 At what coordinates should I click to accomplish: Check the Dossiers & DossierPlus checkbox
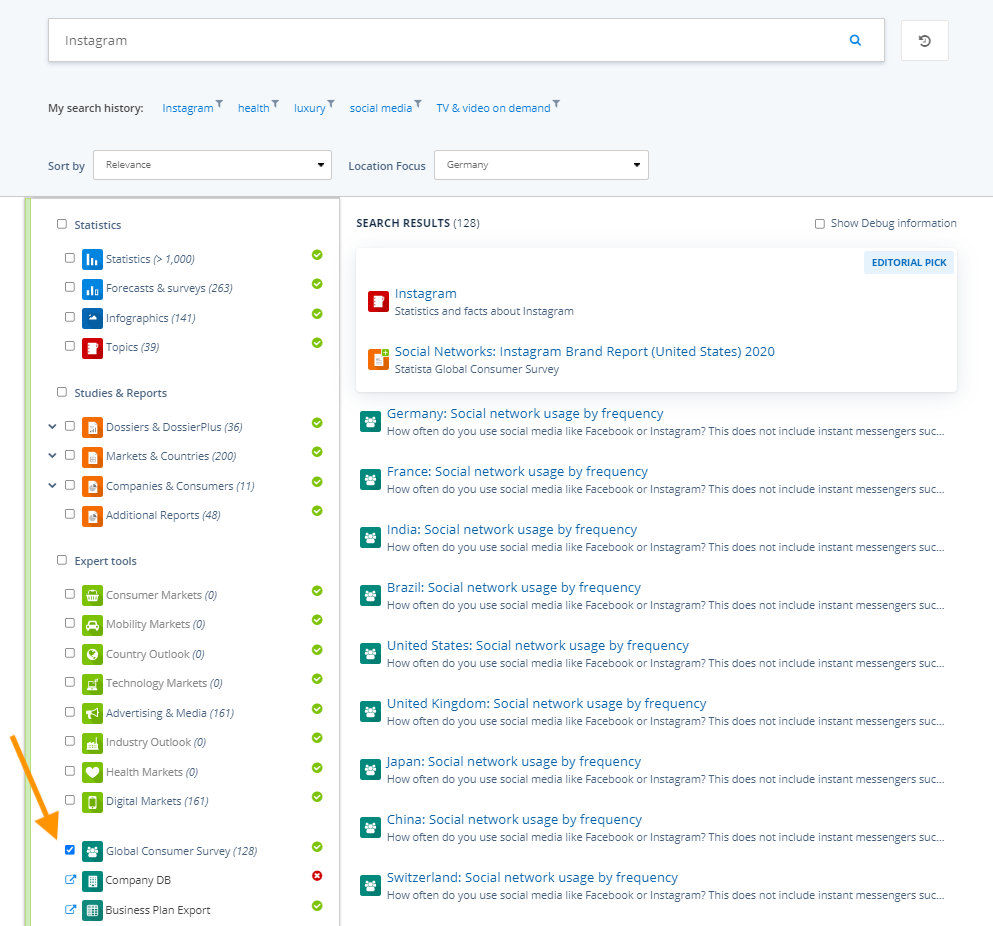70,426
